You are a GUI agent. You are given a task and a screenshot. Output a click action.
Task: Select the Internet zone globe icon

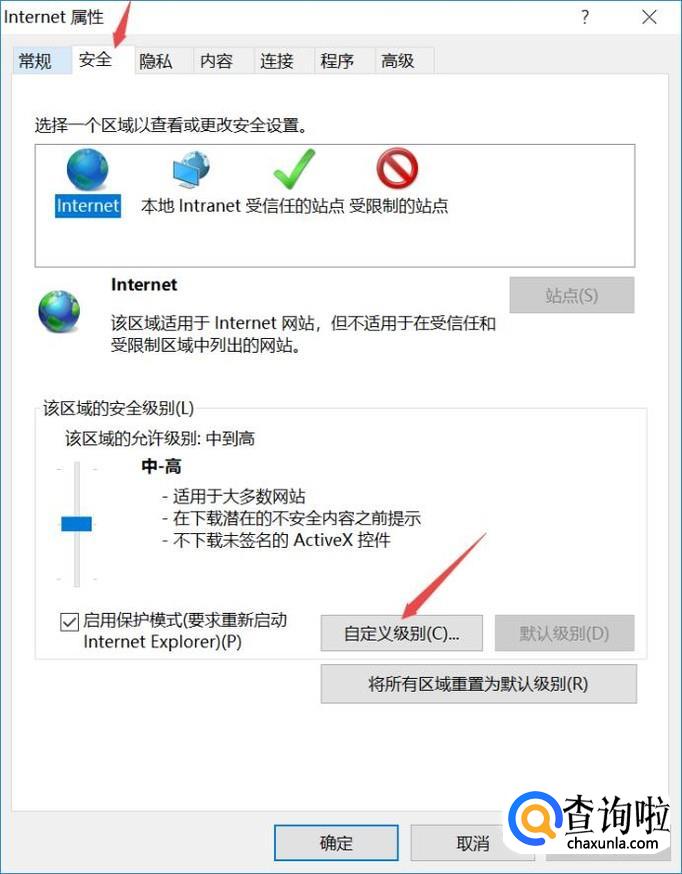87,169
